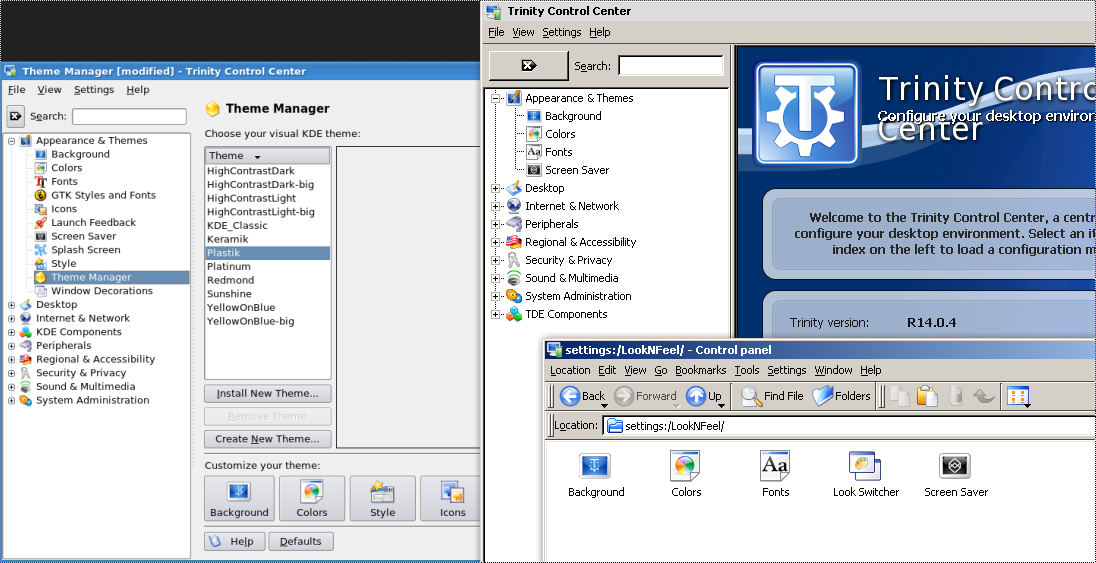Select Peripherals in Trinity Control Center tree

[551, 225]
